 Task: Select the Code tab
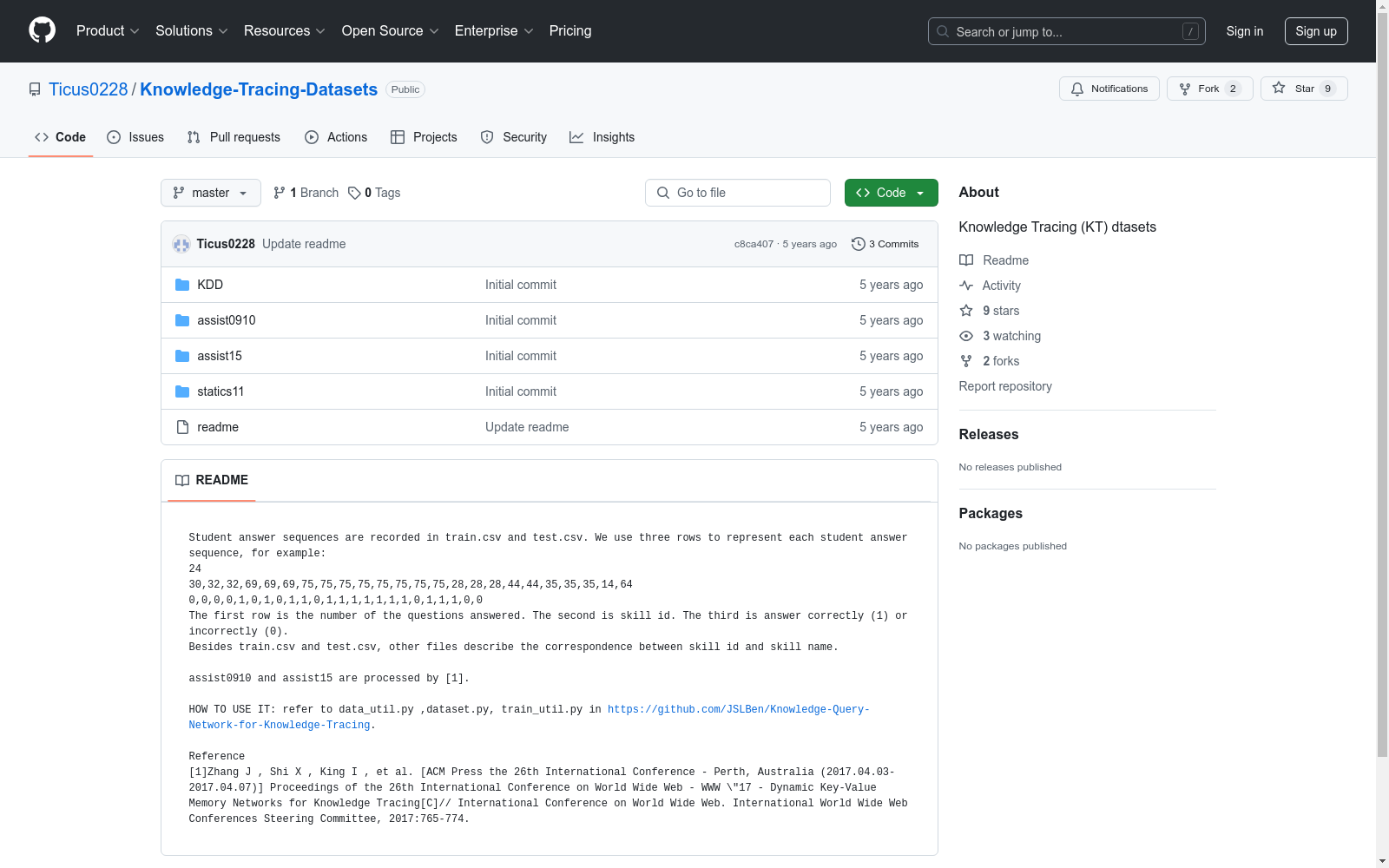[61, 137]
